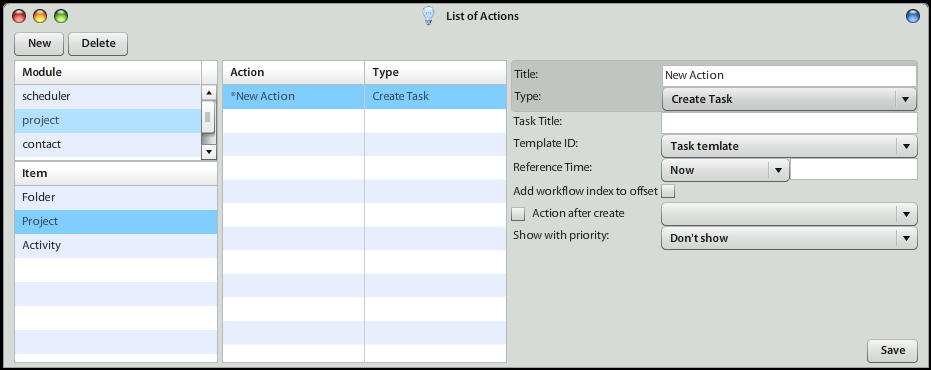931x370 pixels.
Task: Focus the Task Title input field
Action: pyautogui.click(x=789, y=123)
